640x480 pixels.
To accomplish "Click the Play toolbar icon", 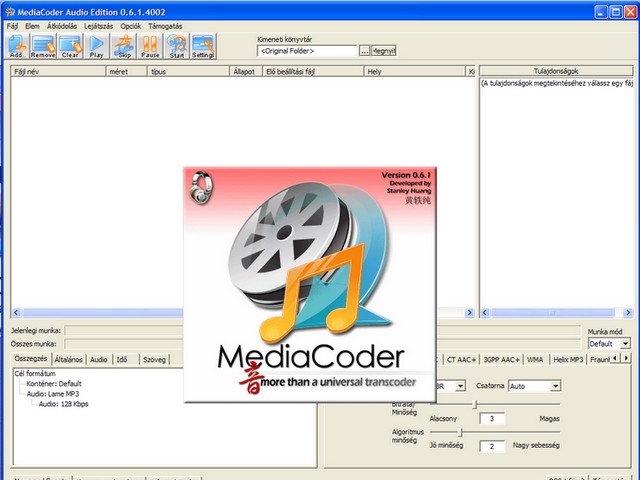I will [97, 47].
